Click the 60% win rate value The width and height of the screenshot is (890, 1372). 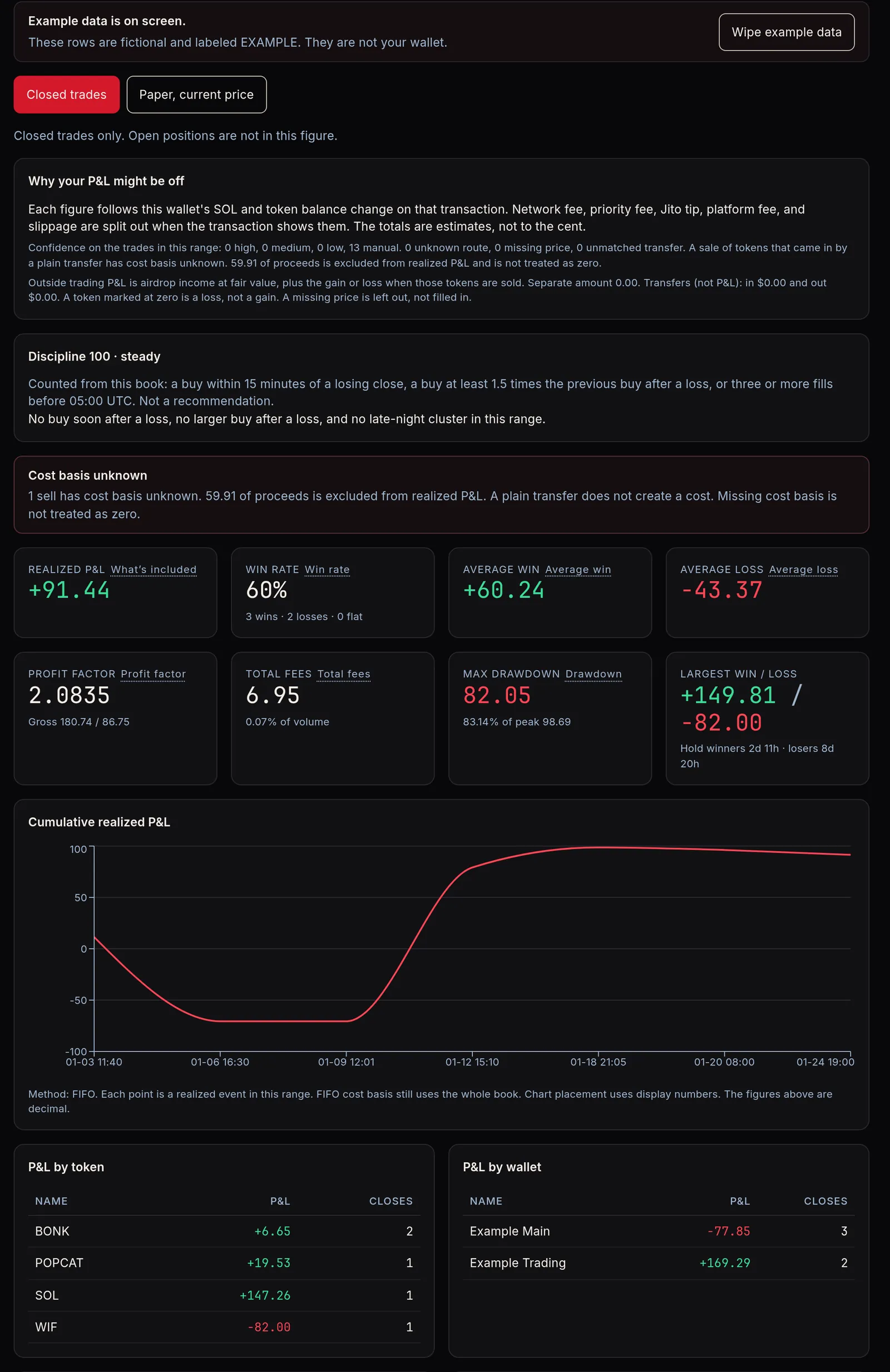pos(266,590)
